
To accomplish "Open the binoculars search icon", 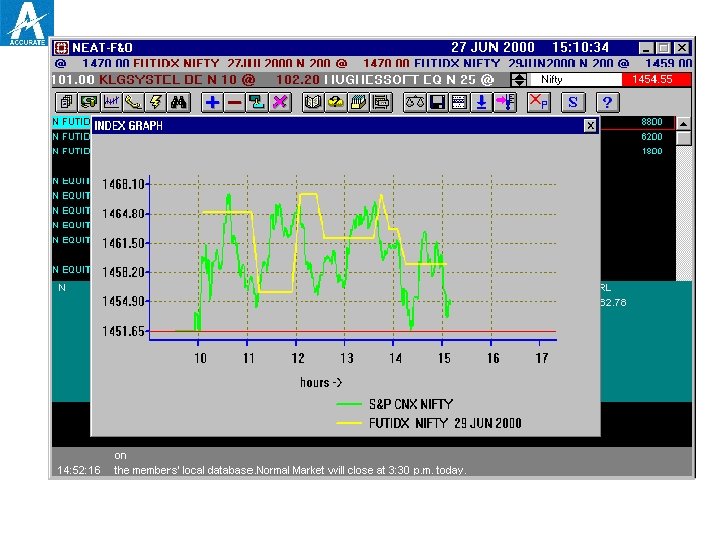I will click(178, 102).
